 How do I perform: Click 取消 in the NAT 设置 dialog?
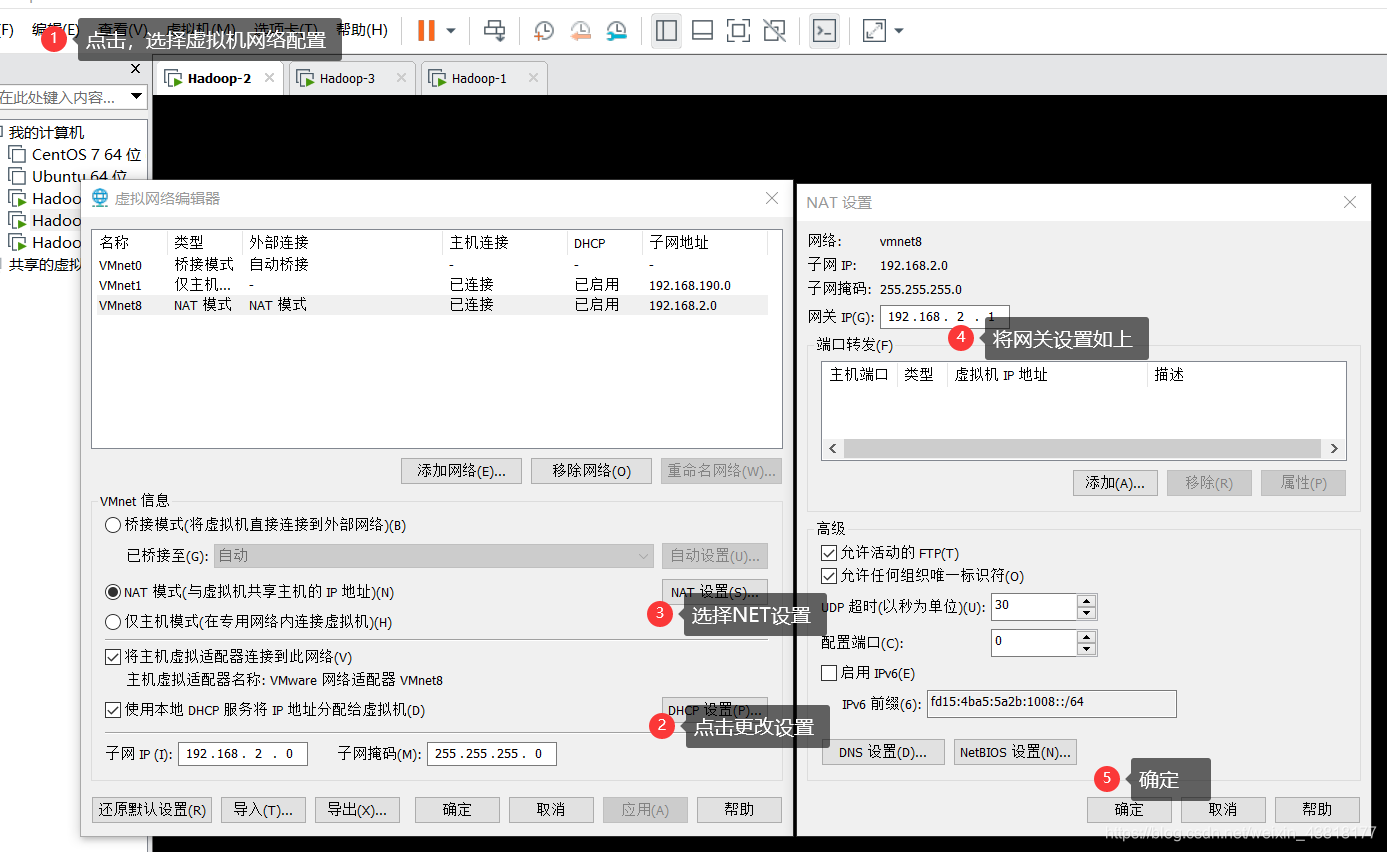[x=1223, y=810]
